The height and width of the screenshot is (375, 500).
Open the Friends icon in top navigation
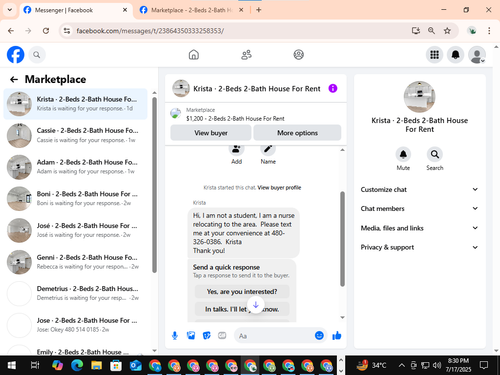pos(246,55)
